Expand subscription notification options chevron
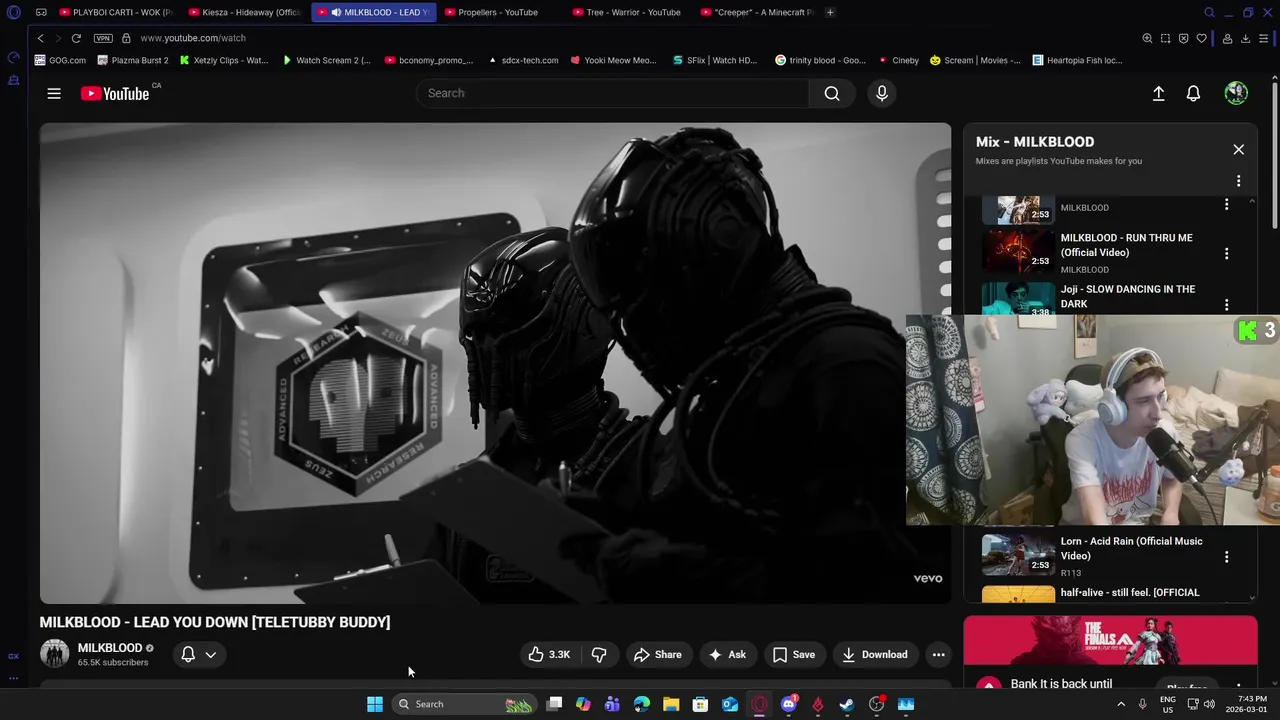Screen dimensions: 1280x720 [211, 654]
